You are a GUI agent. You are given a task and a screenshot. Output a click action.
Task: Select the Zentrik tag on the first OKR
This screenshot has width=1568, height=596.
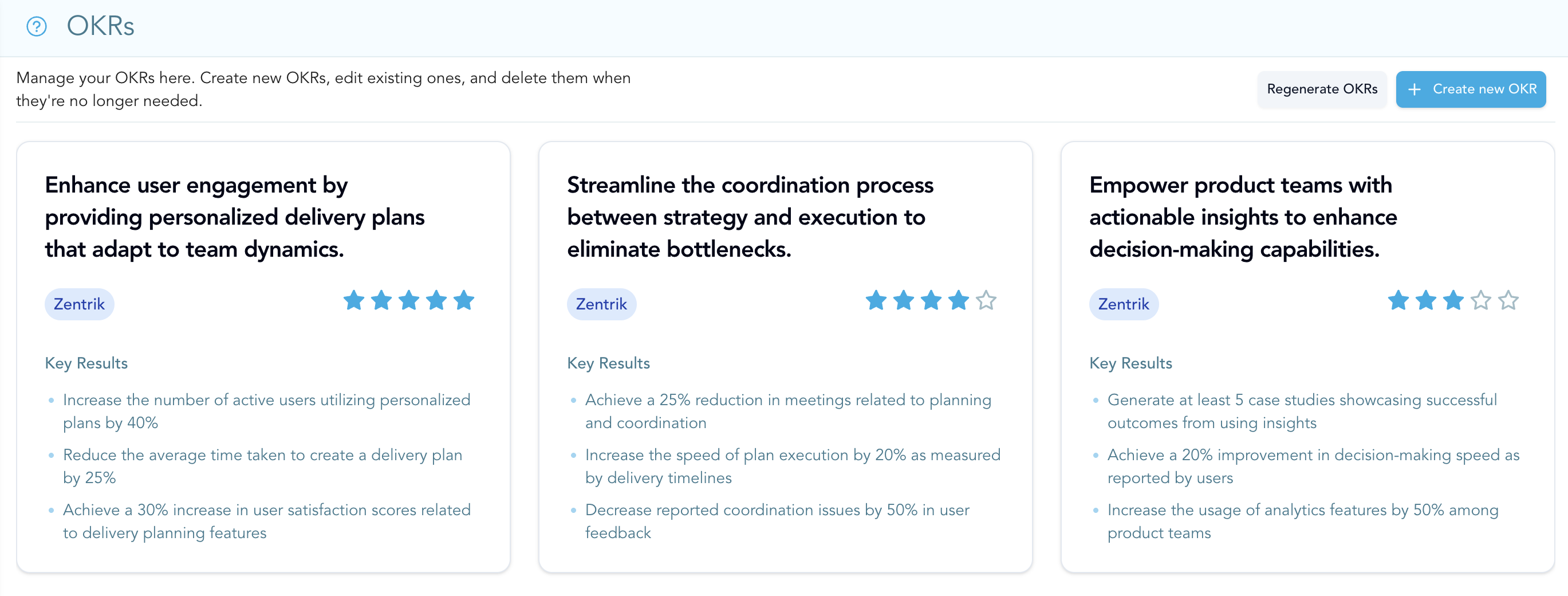(x=78, y=304)
